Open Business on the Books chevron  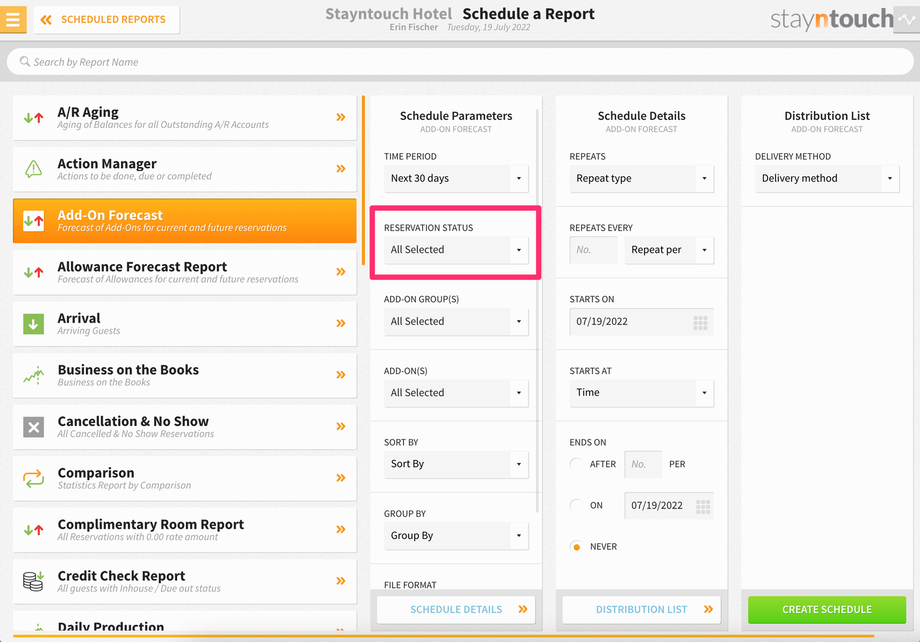[x=341, y=375]
